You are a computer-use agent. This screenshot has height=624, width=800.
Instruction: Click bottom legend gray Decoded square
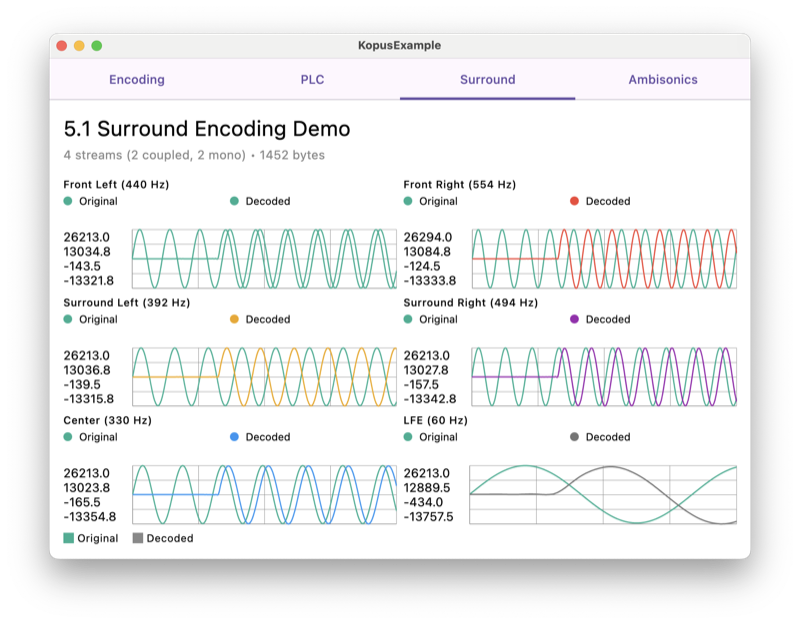[x=138, y=538]
